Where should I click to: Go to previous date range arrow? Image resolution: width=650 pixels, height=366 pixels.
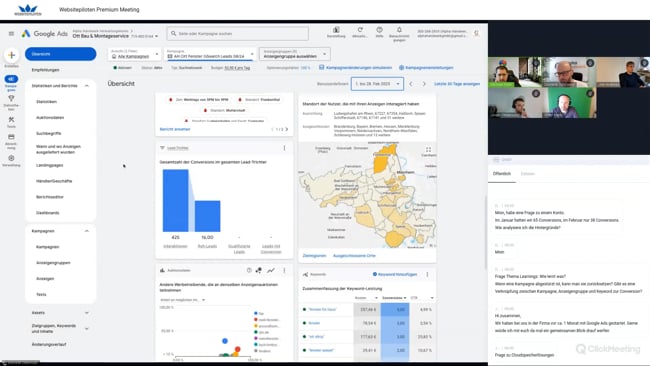tap(411, 84)
